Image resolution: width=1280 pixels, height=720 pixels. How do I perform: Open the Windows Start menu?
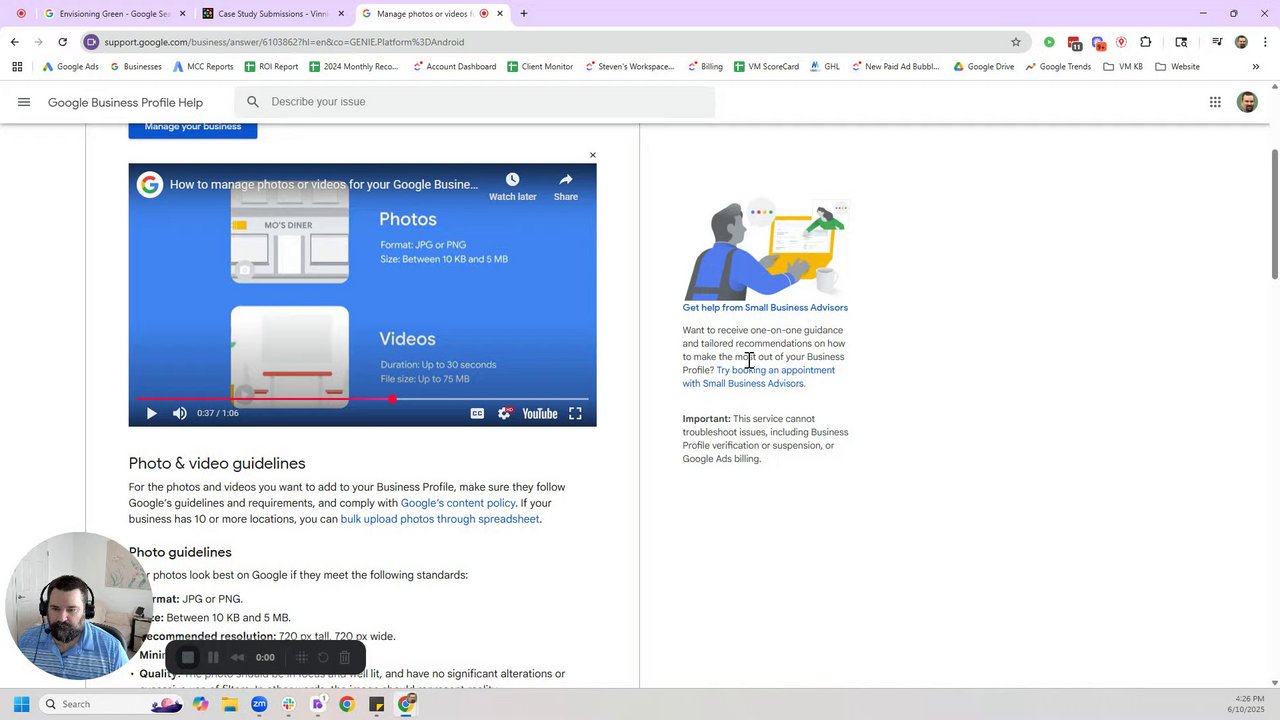pos(21,704)
